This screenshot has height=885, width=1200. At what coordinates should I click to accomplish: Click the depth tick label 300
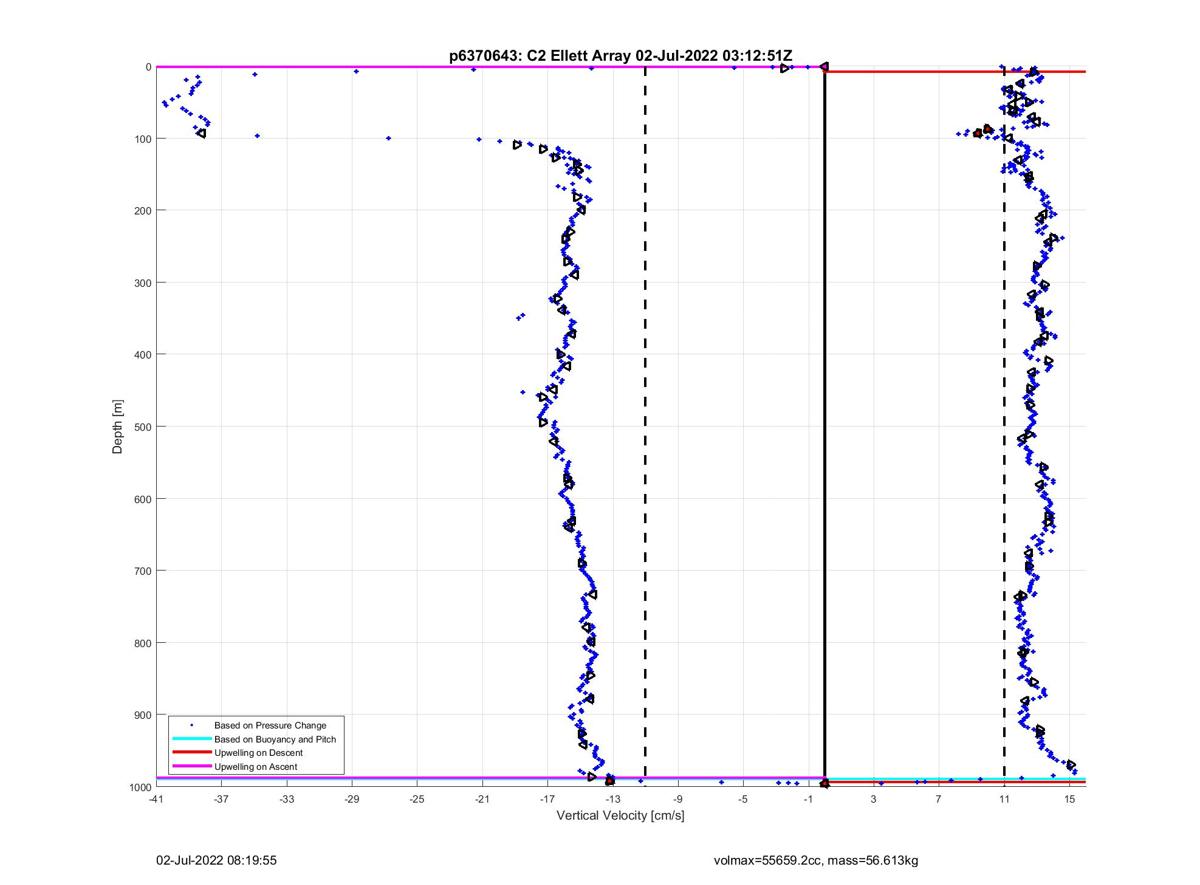click(x=141, y=283)
